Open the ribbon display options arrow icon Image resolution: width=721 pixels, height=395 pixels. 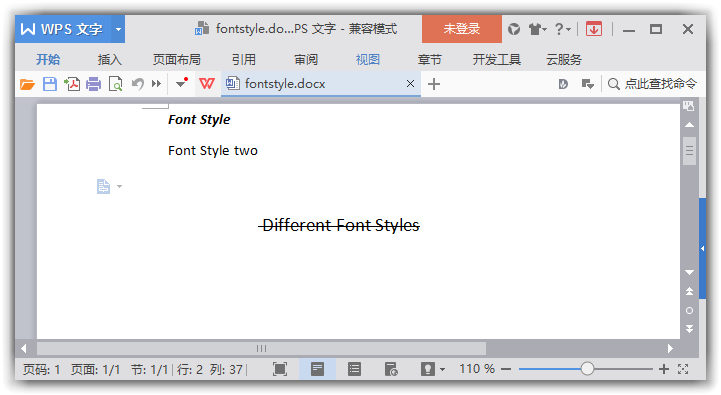(587, 84)
